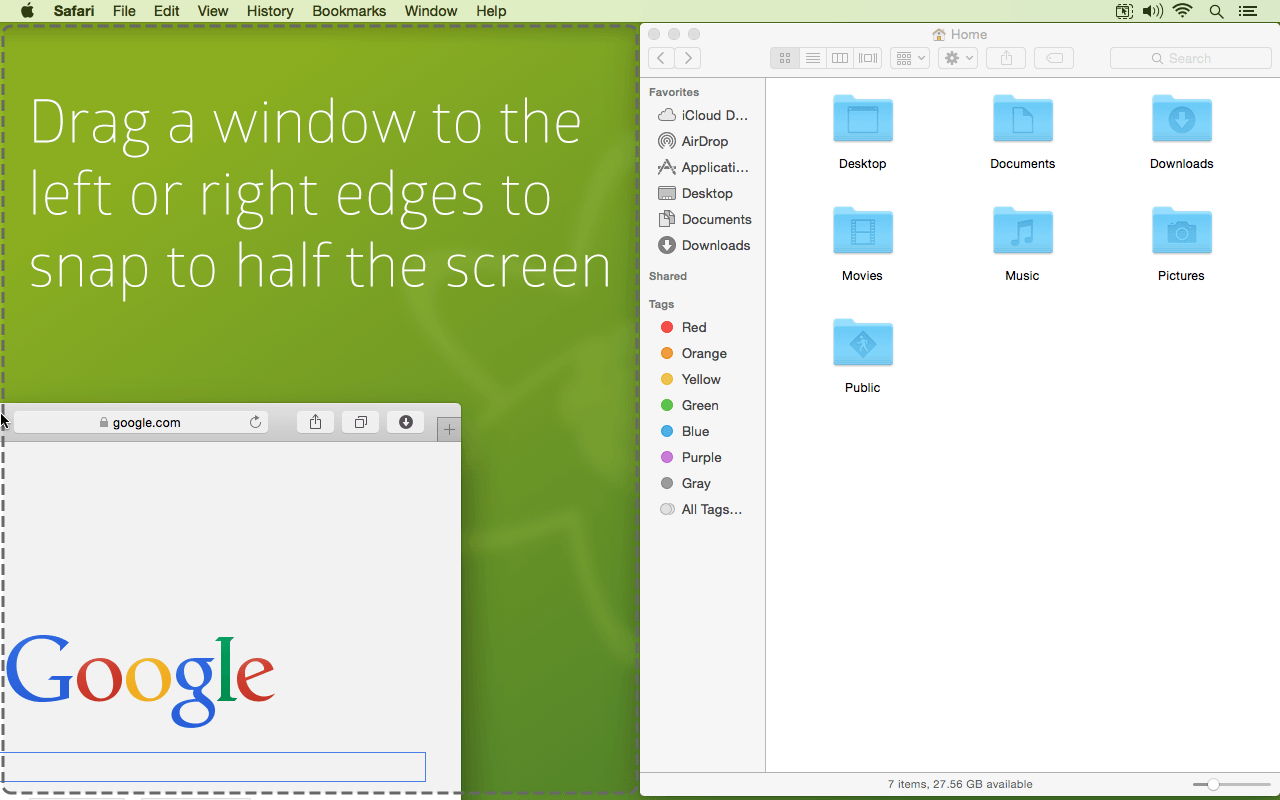Open the Edit menu
Image resolution: width=1280 pixels, height=800 pixels.
166,11
